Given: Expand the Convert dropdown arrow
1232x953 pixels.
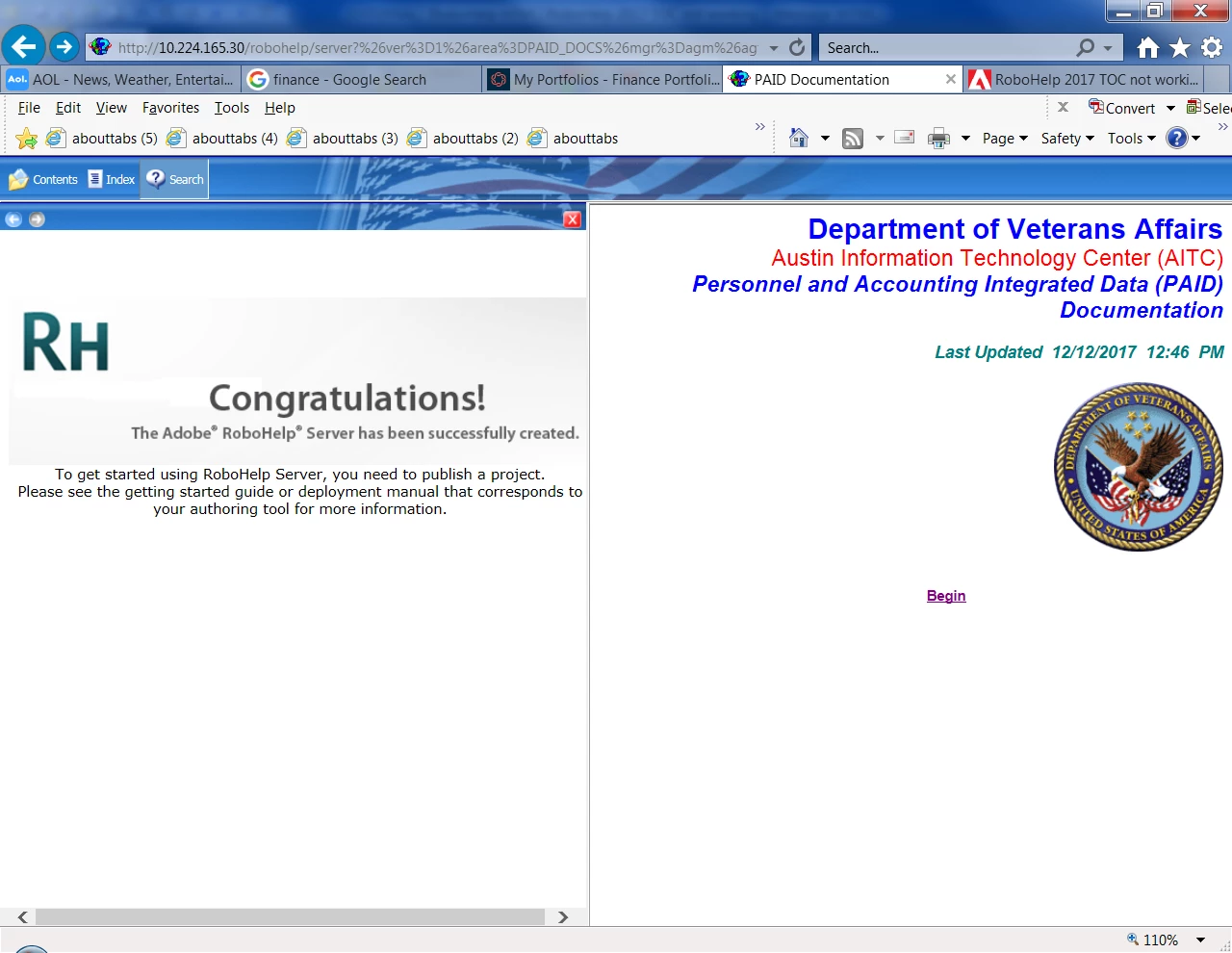Looking at the screenshot, I should point(1170,108).
